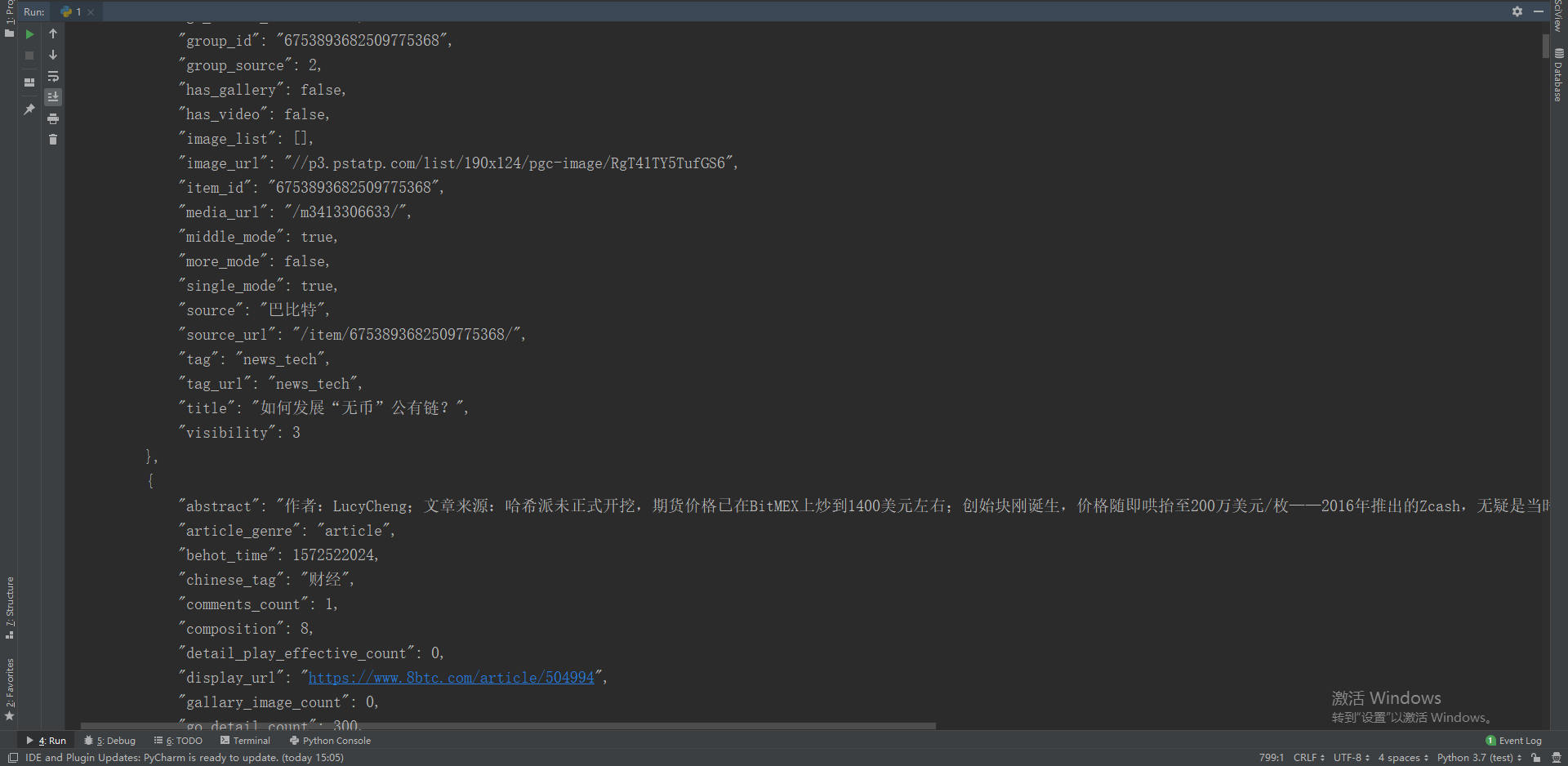This screenshot has width=1568, height=766.
Task: Toggle tool window bars in status bar corner
Action: [12, 758]
